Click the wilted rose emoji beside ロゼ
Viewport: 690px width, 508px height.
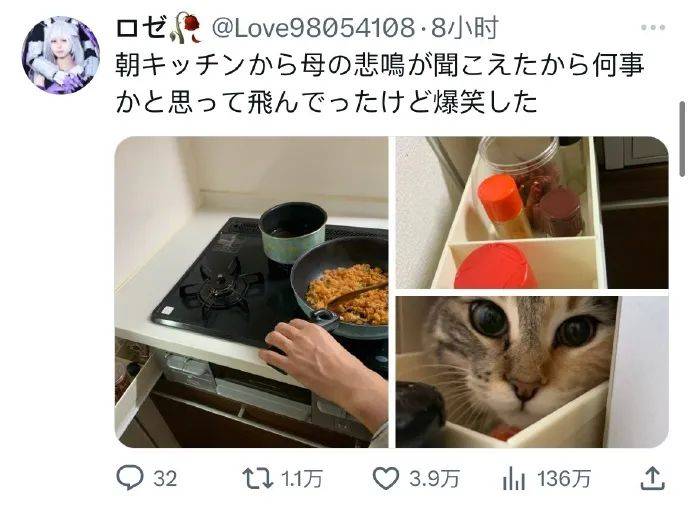[x=187, y=28]
